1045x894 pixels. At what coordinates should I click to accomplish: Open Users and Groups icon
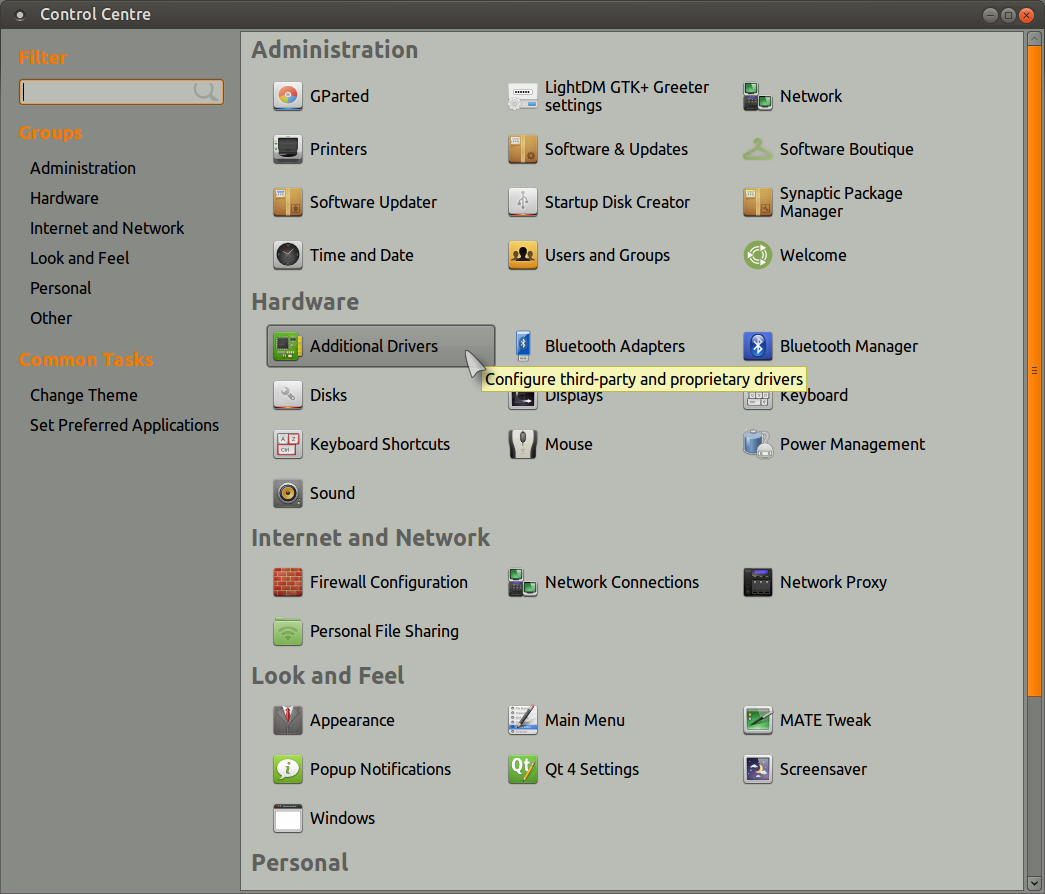point(522,255)
